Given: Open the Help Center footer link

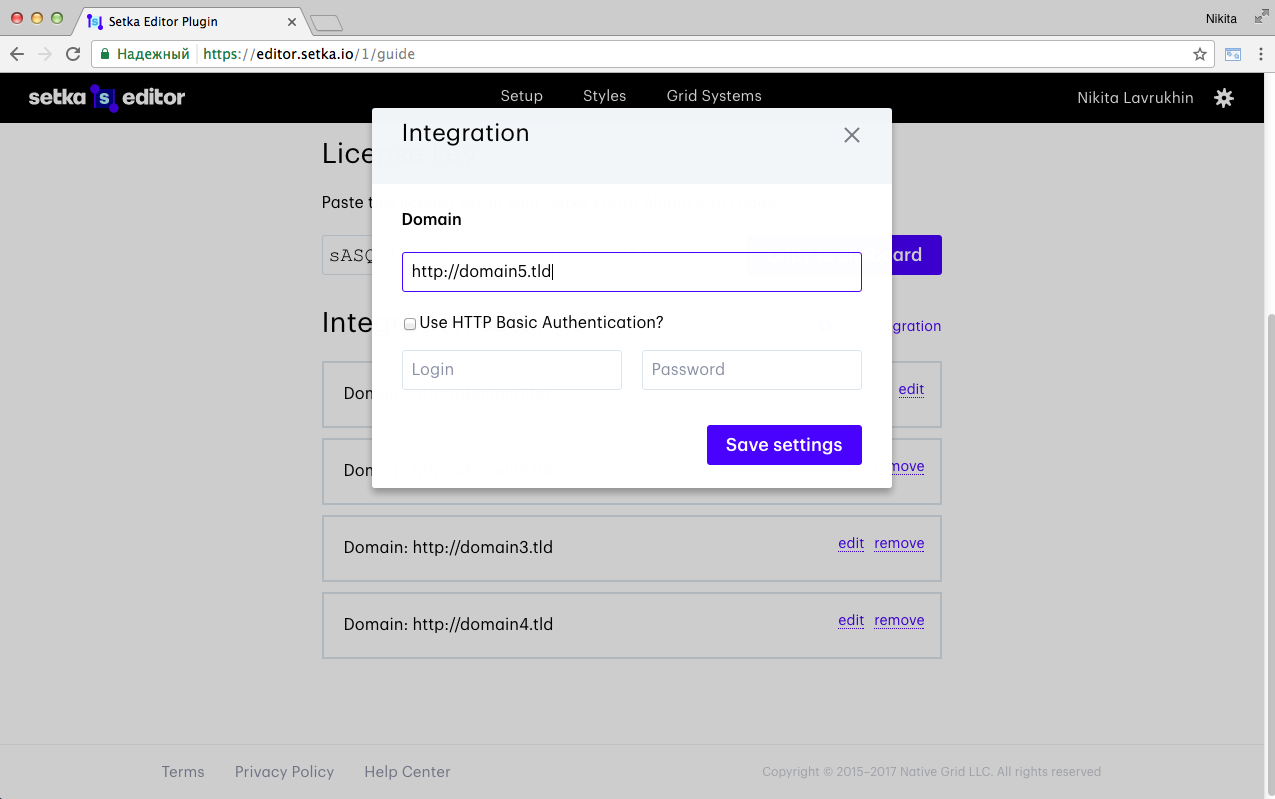Looking at the screenshot, I should tap(407, 772).
